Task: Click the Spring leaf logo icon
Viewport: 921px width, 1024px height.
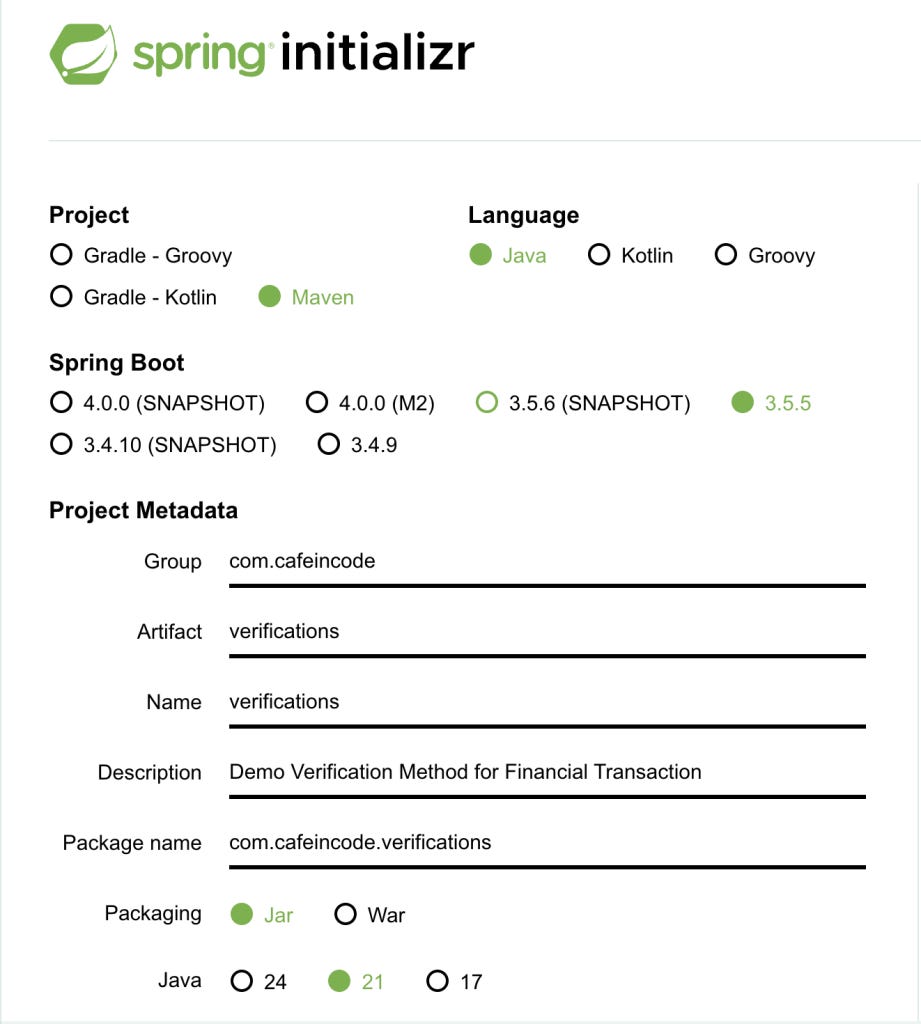Action: [84, 54]
